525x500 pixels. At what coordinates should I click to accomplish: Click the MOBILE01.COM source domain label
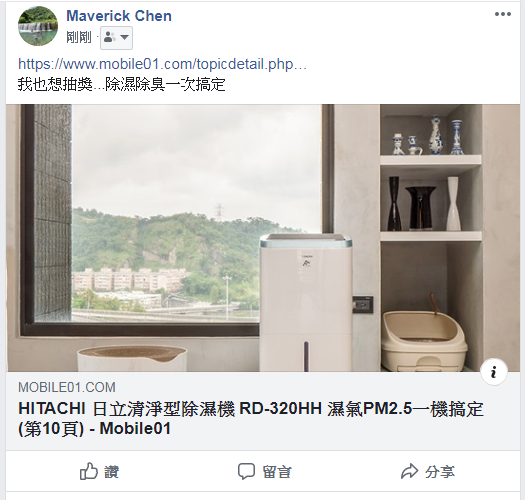(x=67, y=387)
